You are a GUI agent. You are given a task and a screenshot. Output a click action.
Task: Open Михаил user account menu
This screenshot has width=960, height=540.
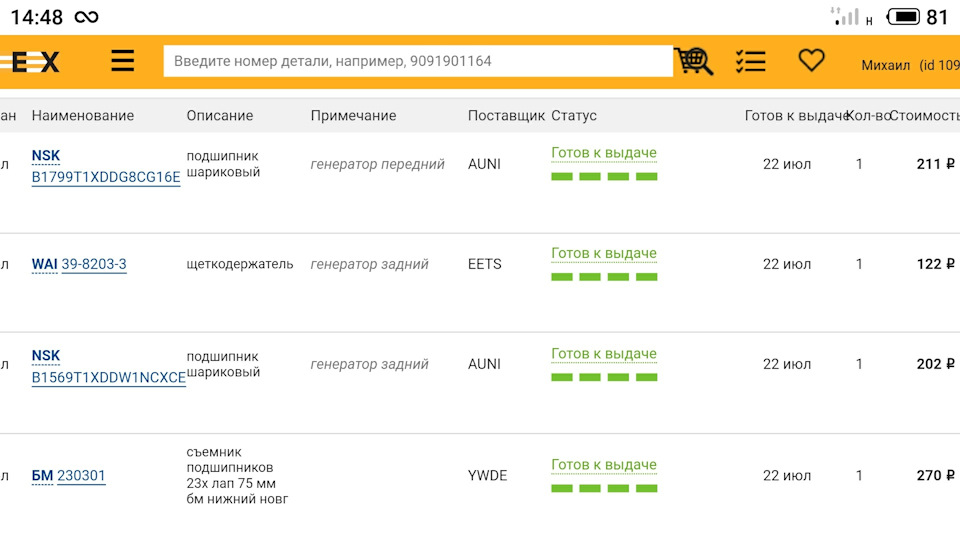click(x=908, y=65)
